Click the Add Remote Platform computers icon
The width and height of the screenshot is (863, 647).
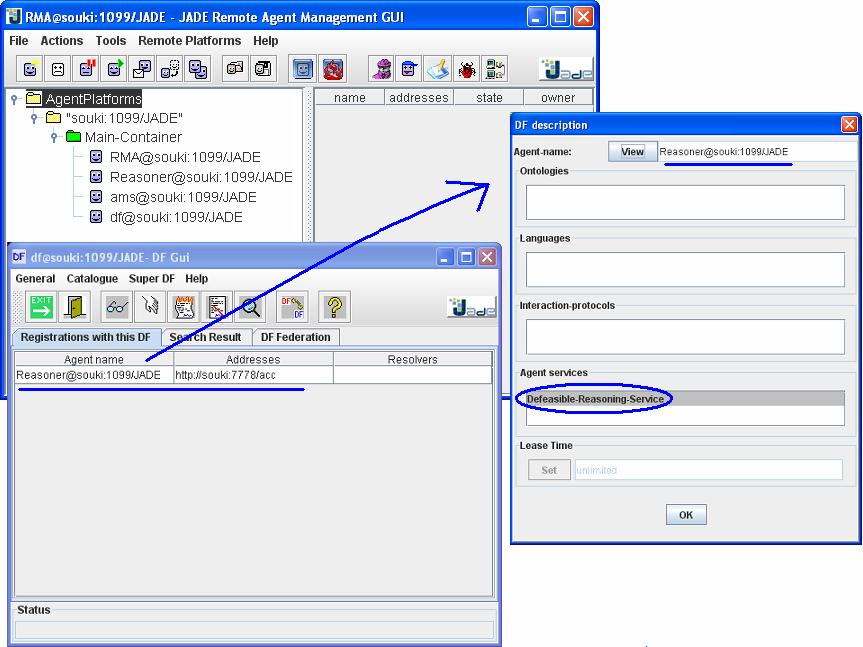pyautogui.click(x=494, y=69)
